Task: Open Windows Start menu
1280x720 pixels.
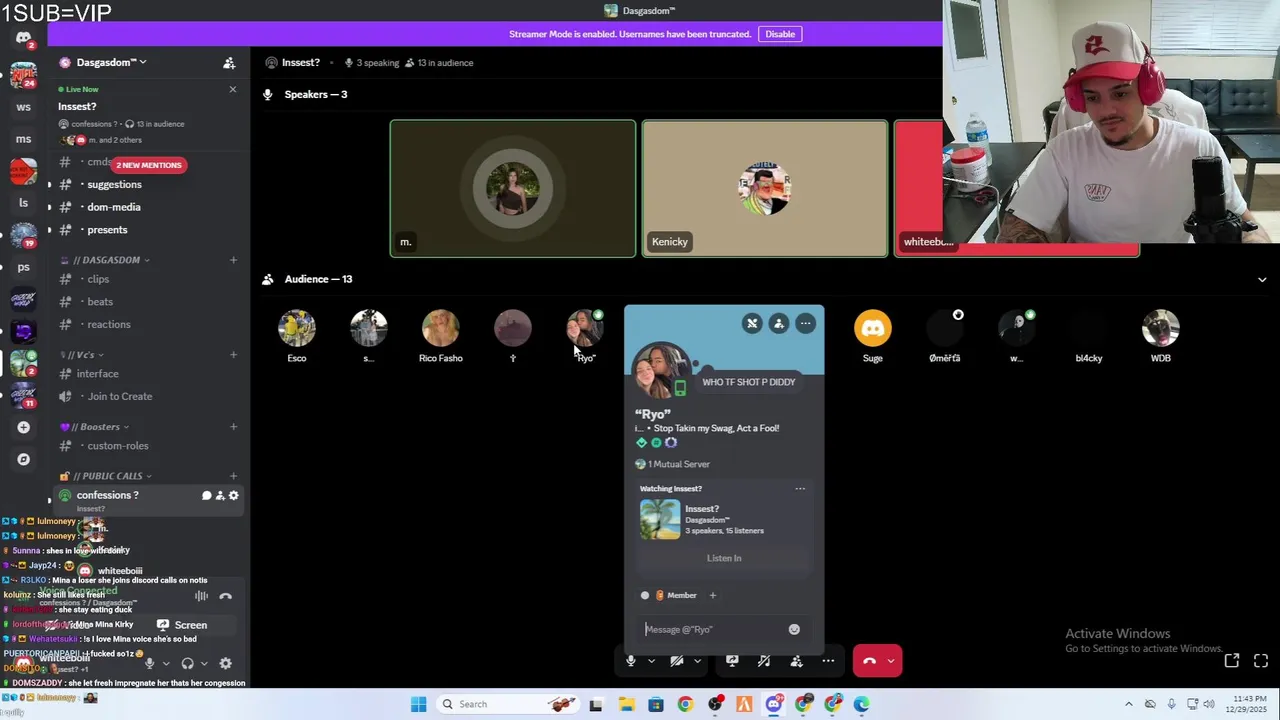Action: pyautogui.click(x=419, y=704)
